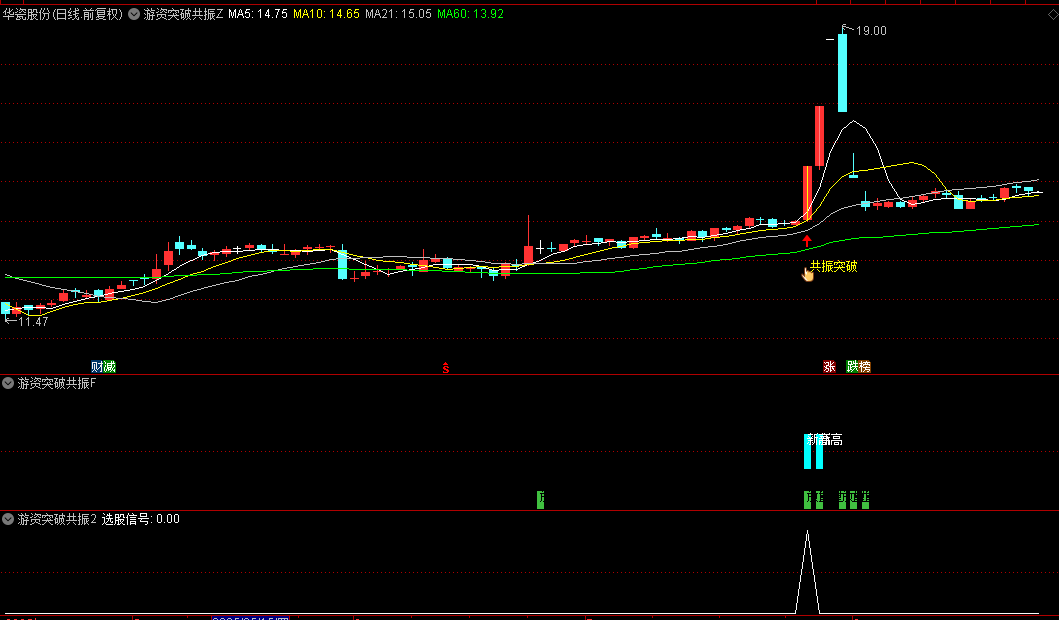
Task: Open the 游资突破共振F indicator dropdown arrow
Action: (x=8, y=384)
